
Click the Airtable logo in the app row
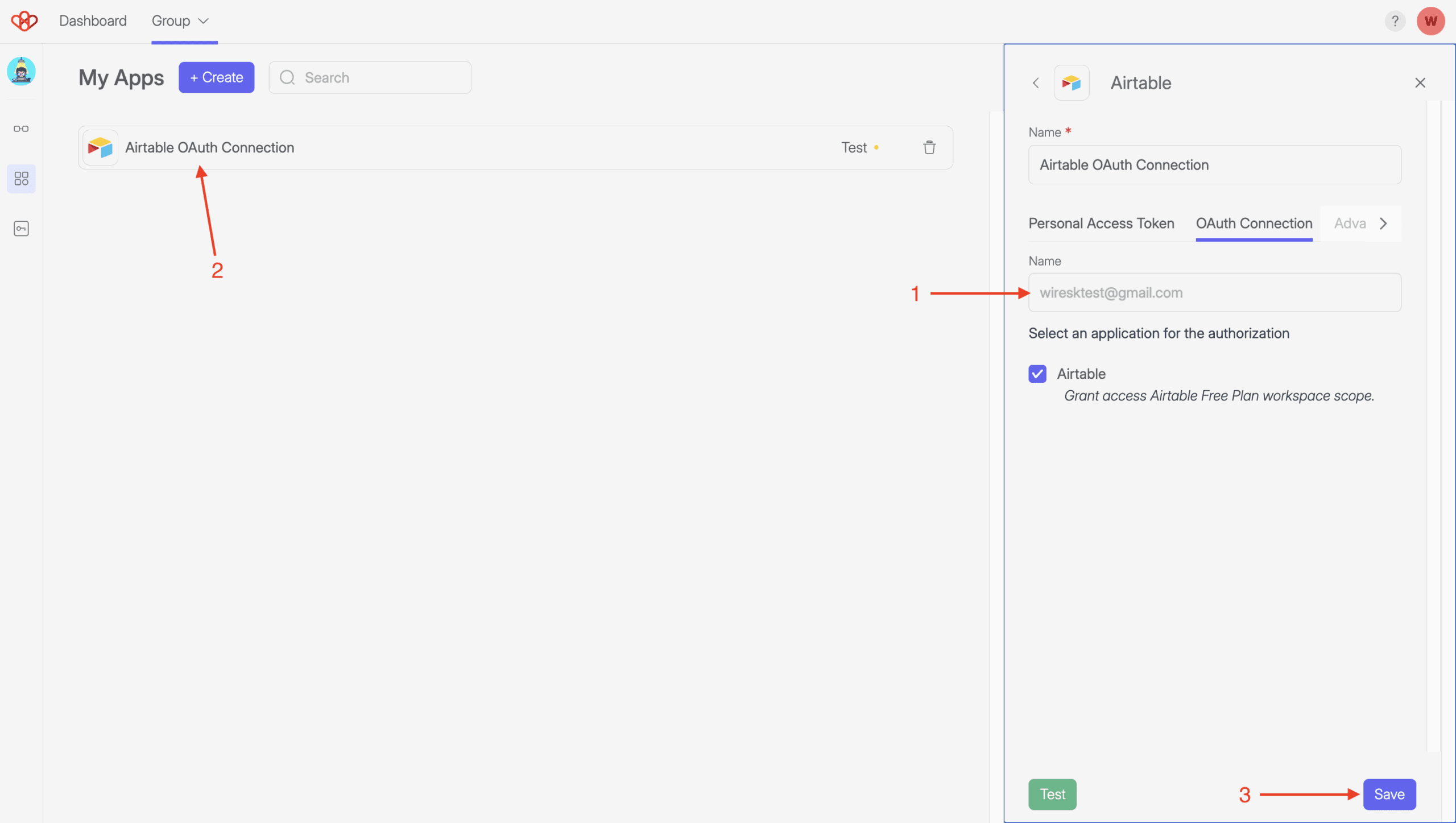point(100,147)
